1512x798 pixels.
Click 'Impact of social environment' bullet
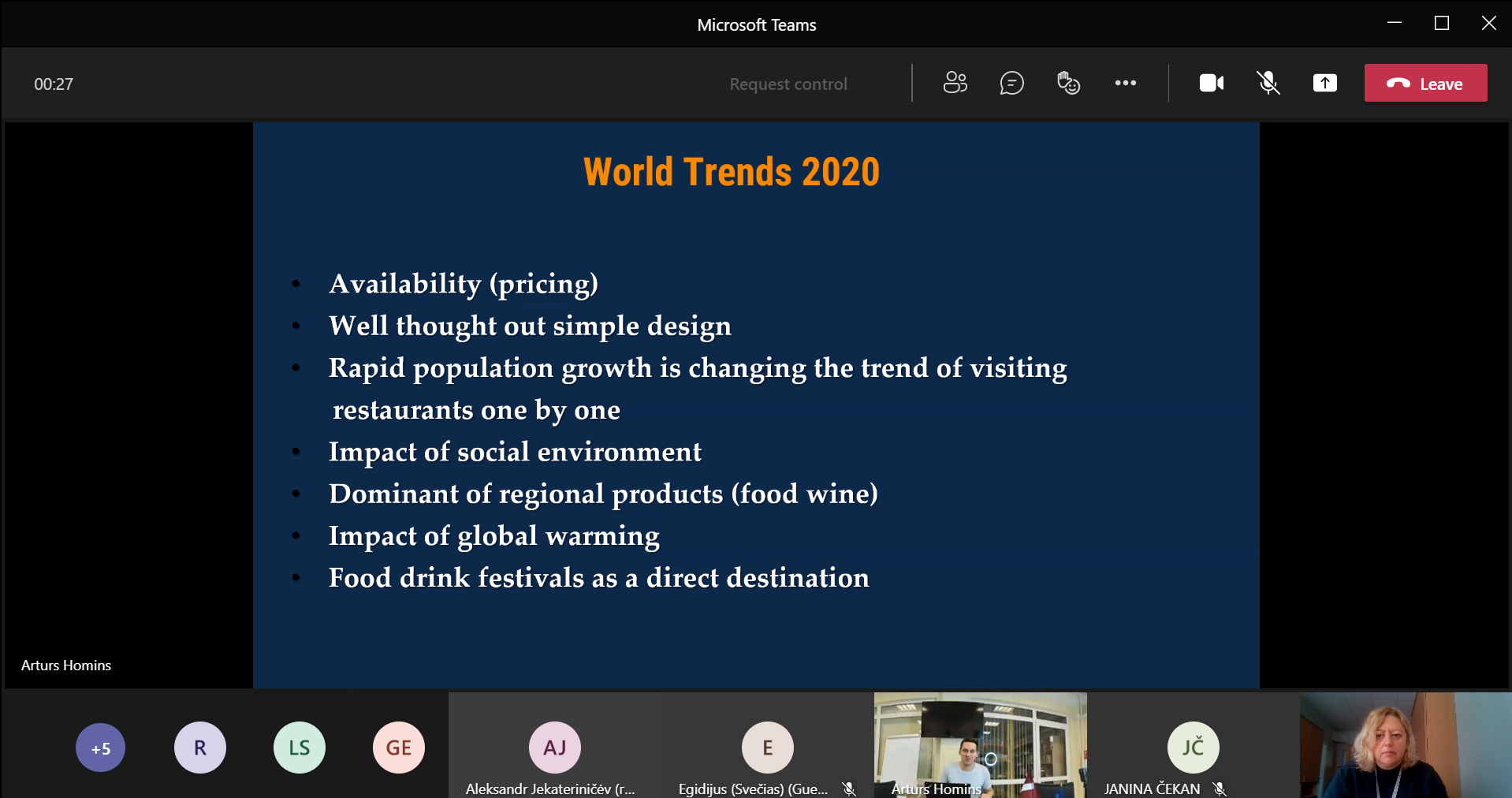[515, 452]
